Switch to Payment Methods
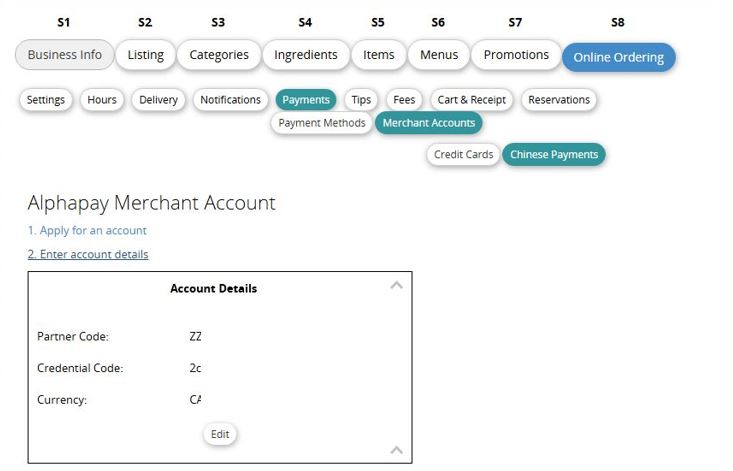 [322, 123]
